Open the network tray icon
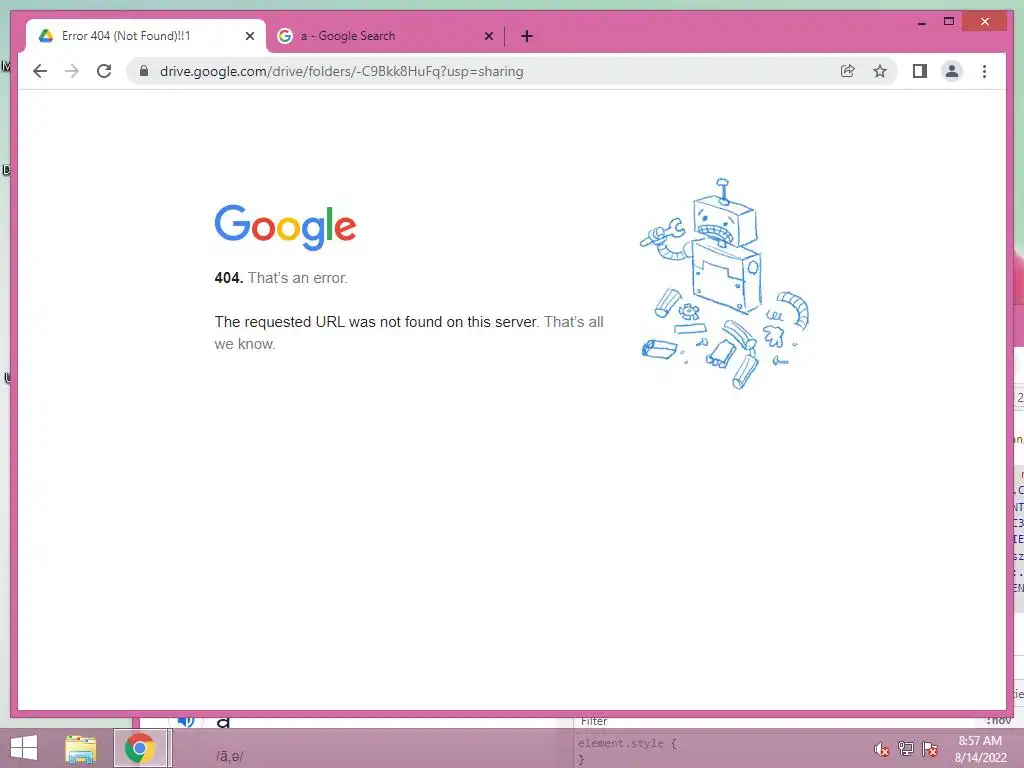This screenshot has width=1024, height=768. coord(905,749)
